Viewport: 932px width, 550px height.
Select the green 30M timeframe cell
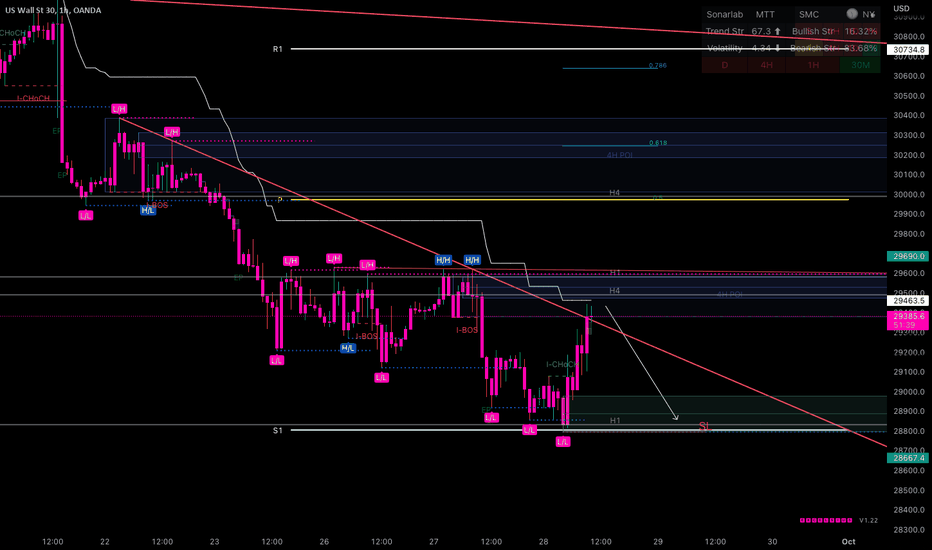point(860,65)
